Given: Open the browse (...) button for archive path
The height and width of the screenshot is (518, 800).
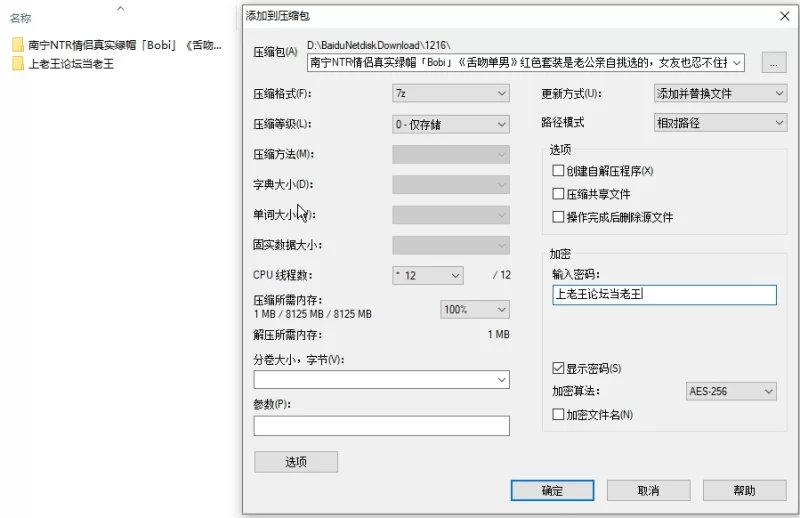Looking at the screenshot, I should click(x=774, y=63).
